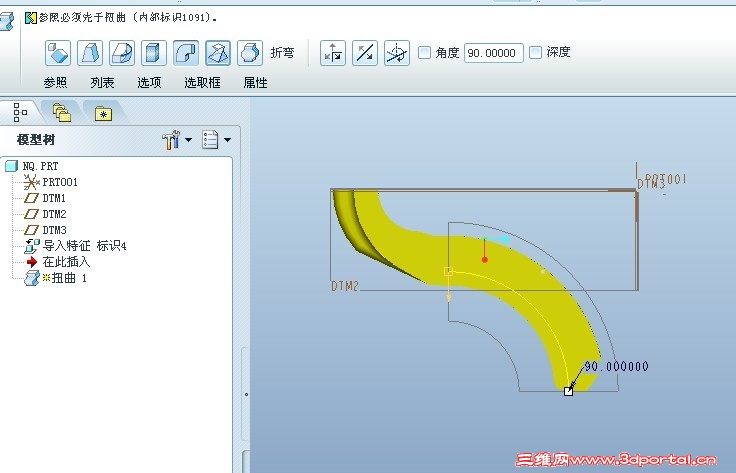Open the model tree settings hammer icon
The image size is (736, 473).
171,139
